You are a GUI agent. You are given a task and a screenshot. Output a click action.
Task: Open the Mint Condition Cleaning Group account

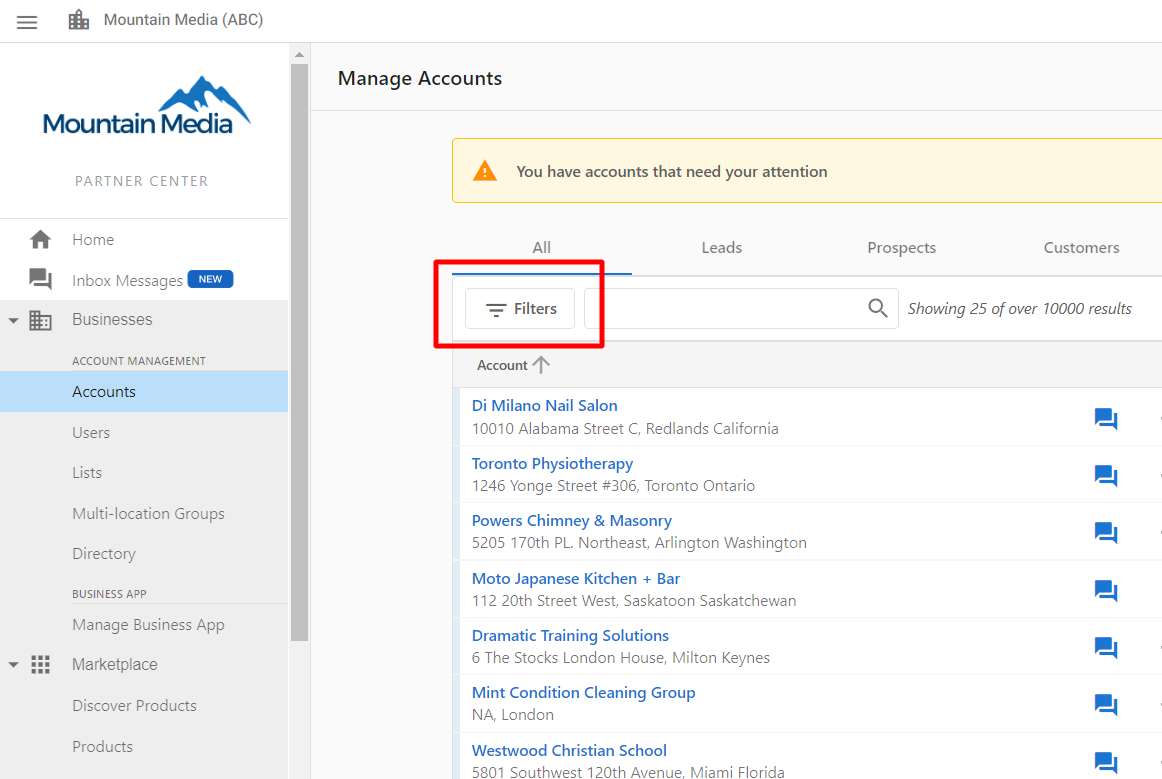[583, 692]
